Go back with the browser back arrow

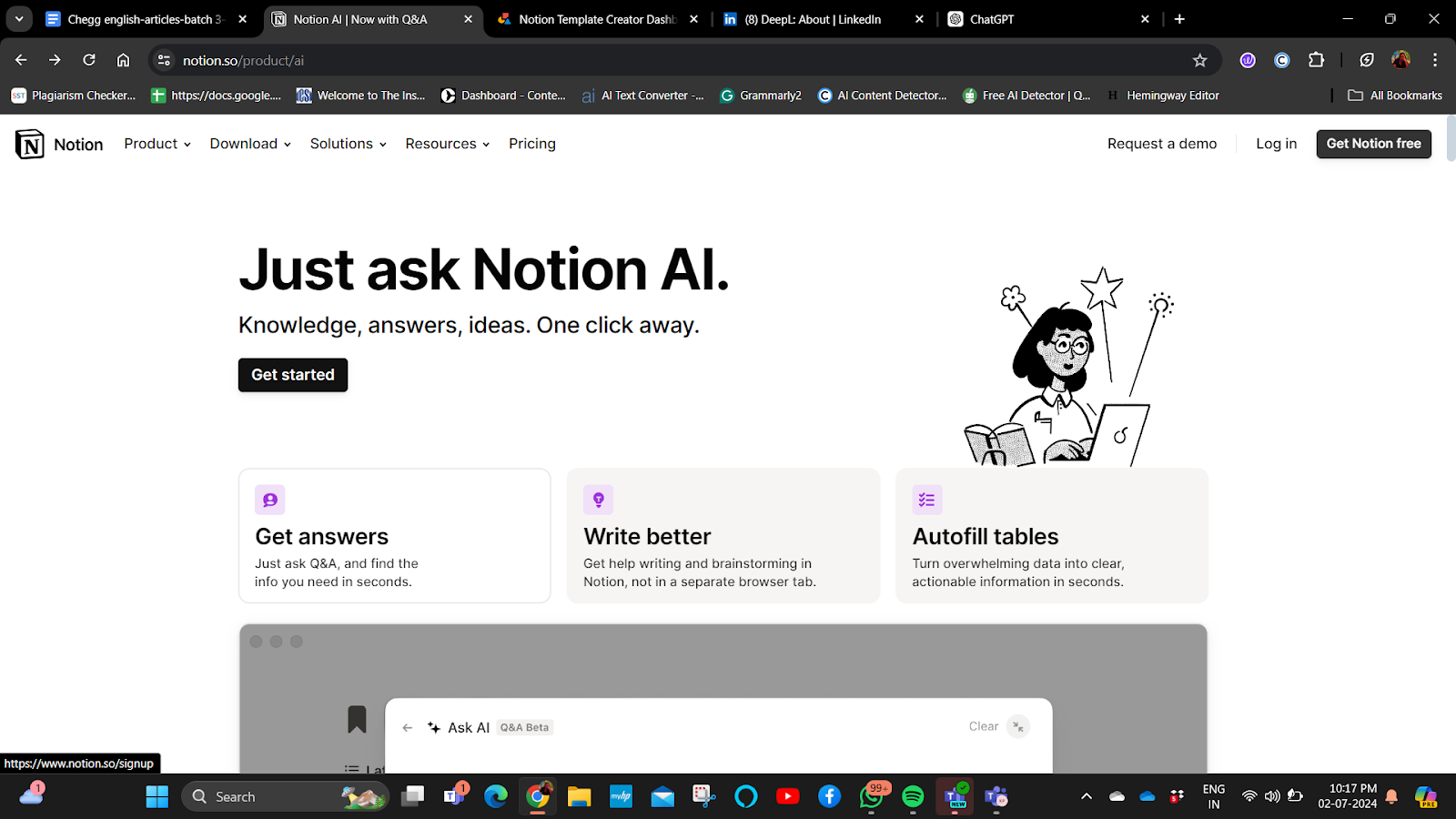click(21, 60)
